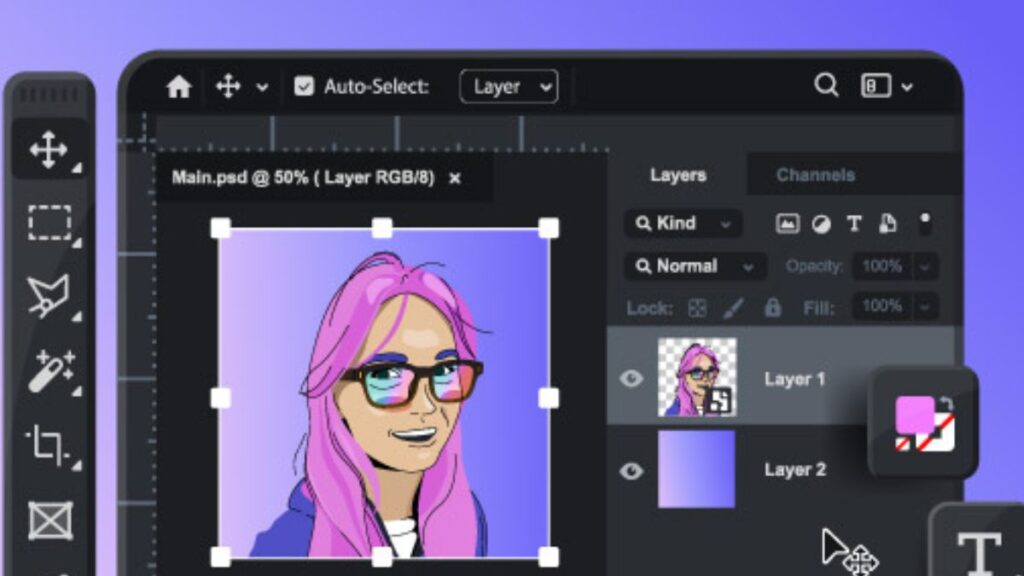Screen dimensions: 1024x576
Task: Click the toolbar grip handle at top
Action: tap(48, 95)
